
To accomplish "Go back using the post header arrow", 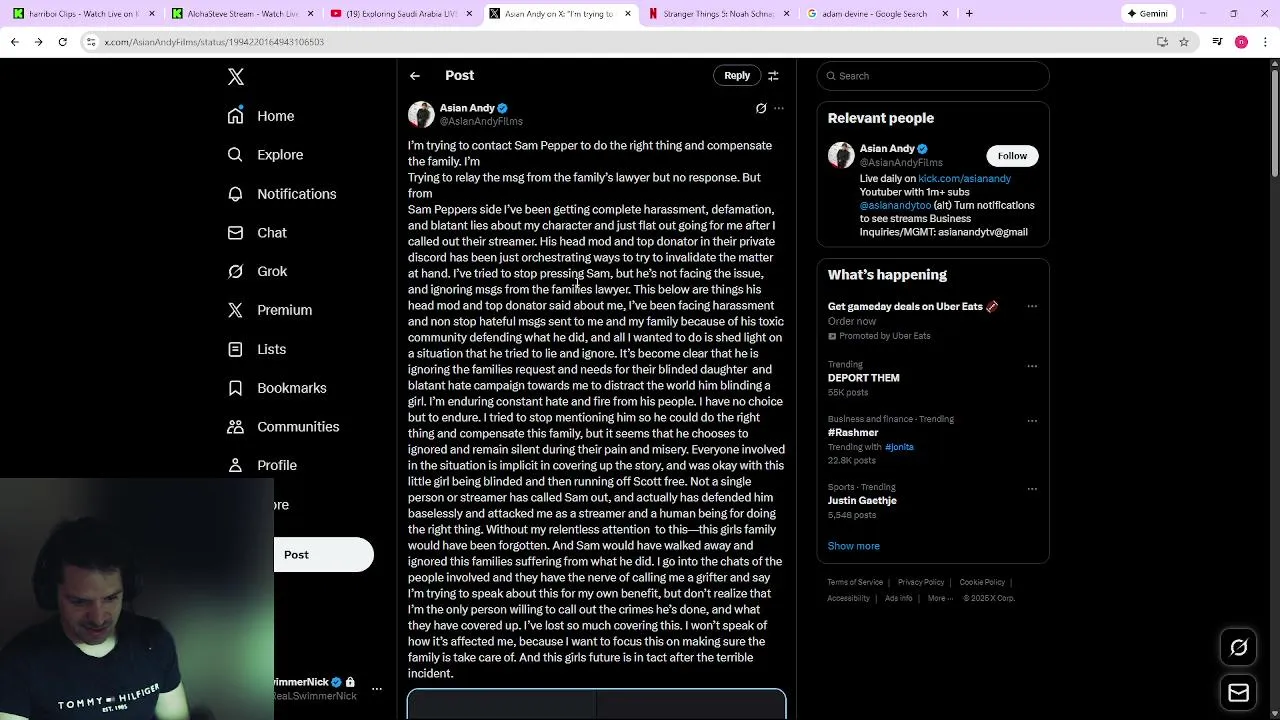I will (415, 76).
